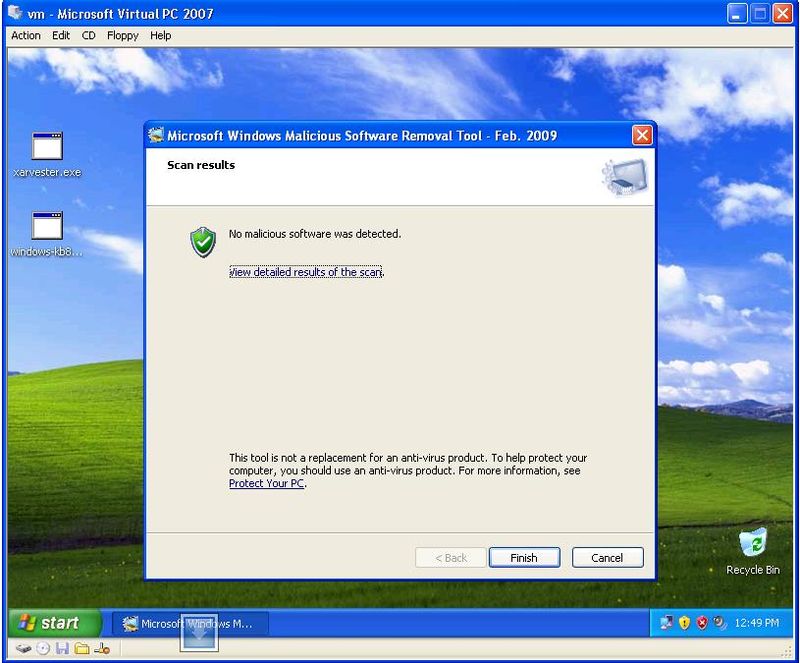Click the yellow shield updates tray icon

685,623
